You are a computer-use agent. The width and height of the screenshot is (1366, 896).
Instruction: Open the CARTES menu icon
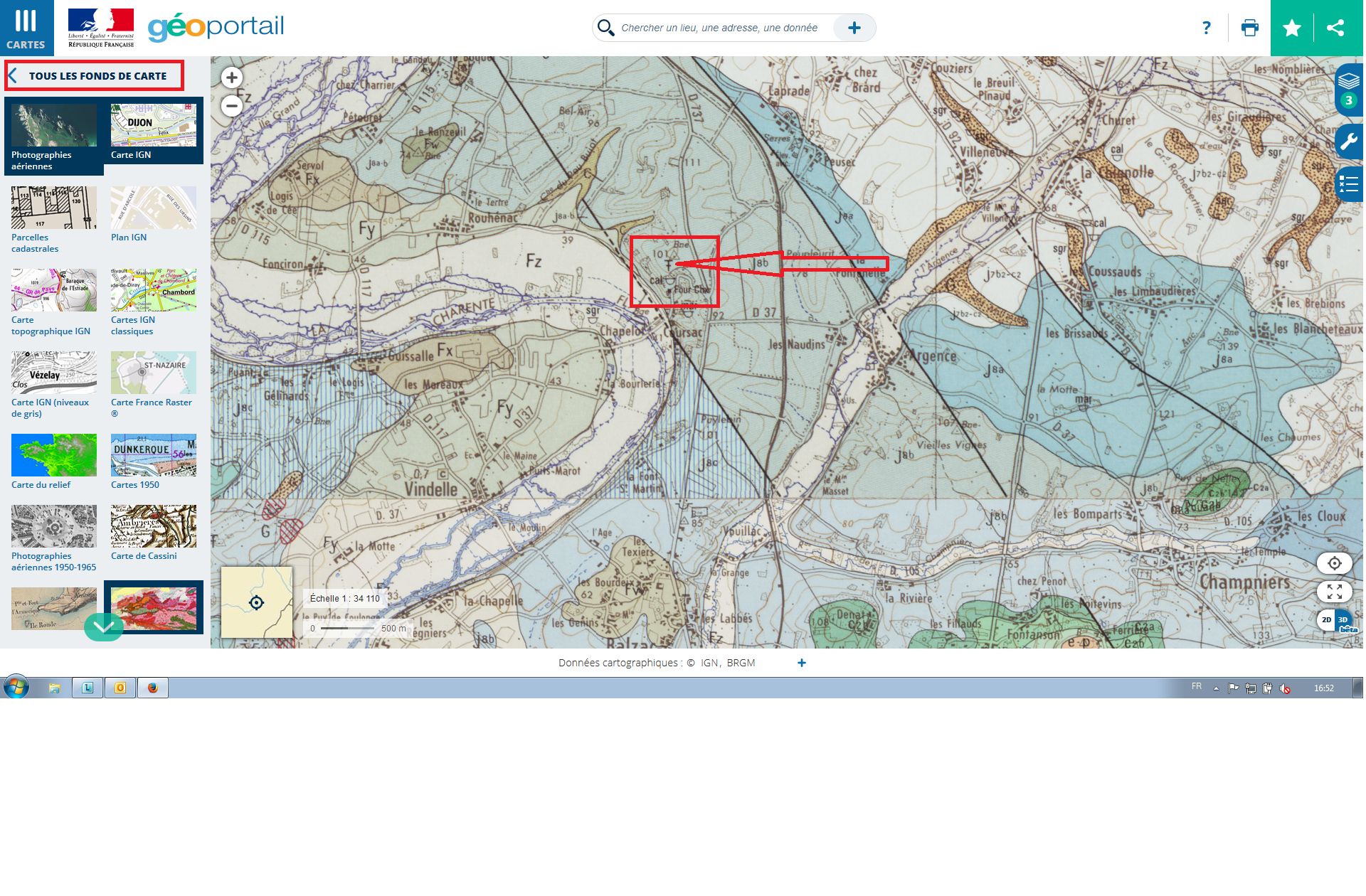(x=26, y=28)
